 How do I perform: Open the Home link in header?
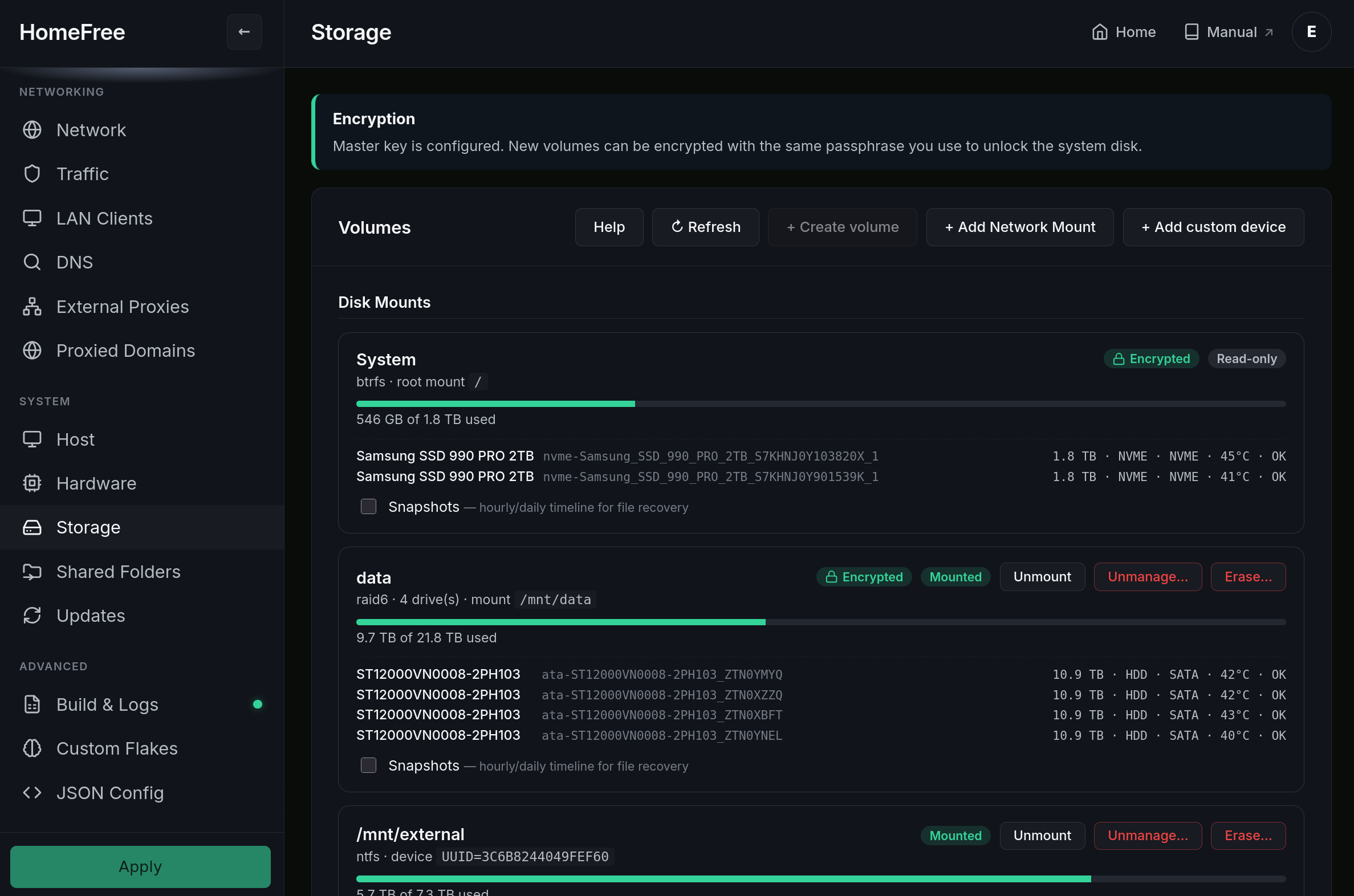[1123, 32]
